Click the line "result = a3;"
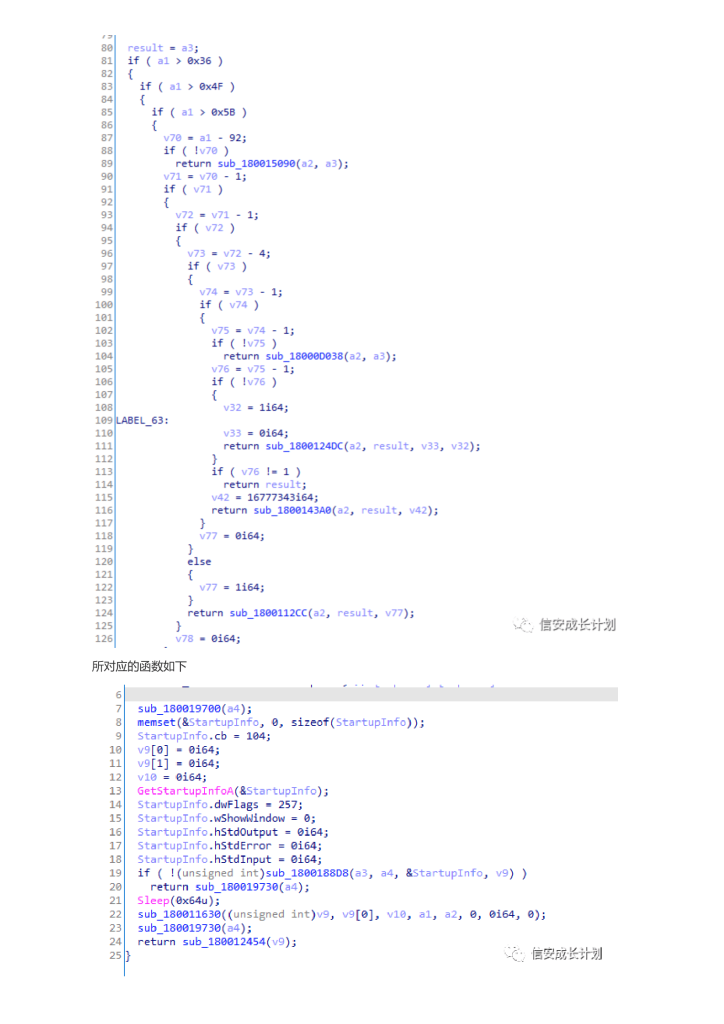The height and width of the screenshot is (1024, 724). click(x=163, y=48)
